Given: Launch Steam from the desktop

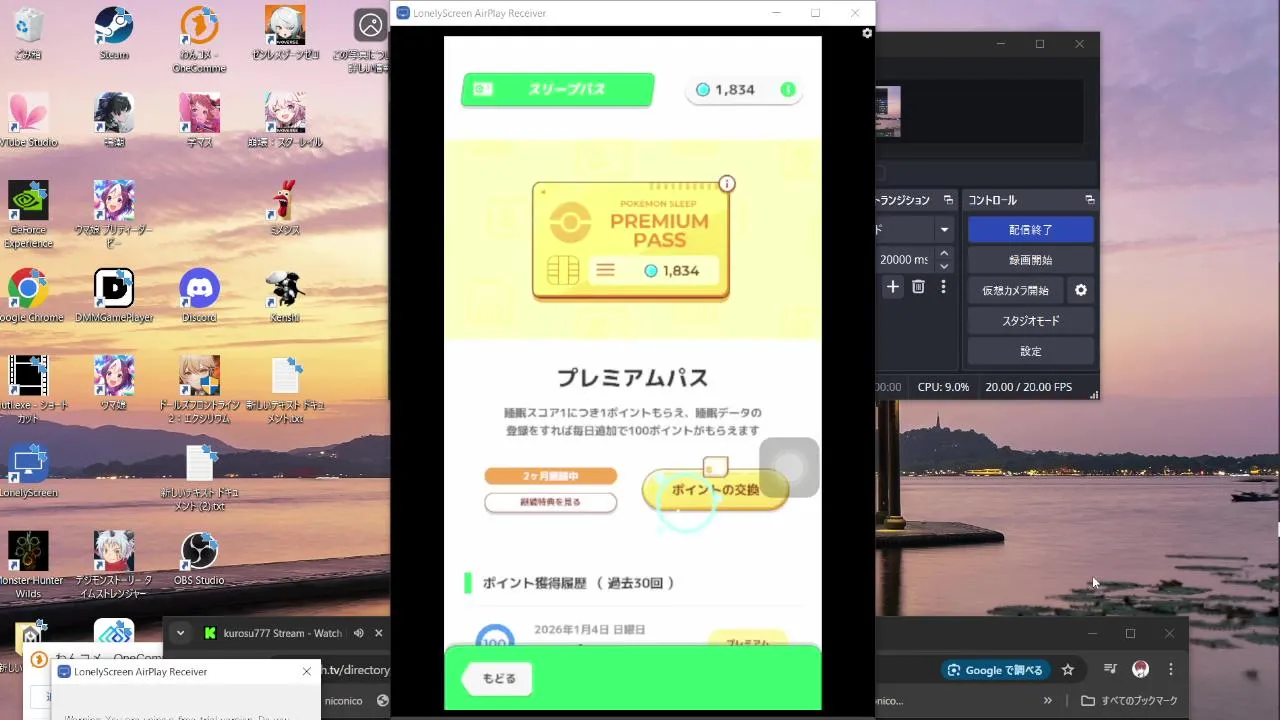Looking at the screenshot, I should click(x=114, y=32).
